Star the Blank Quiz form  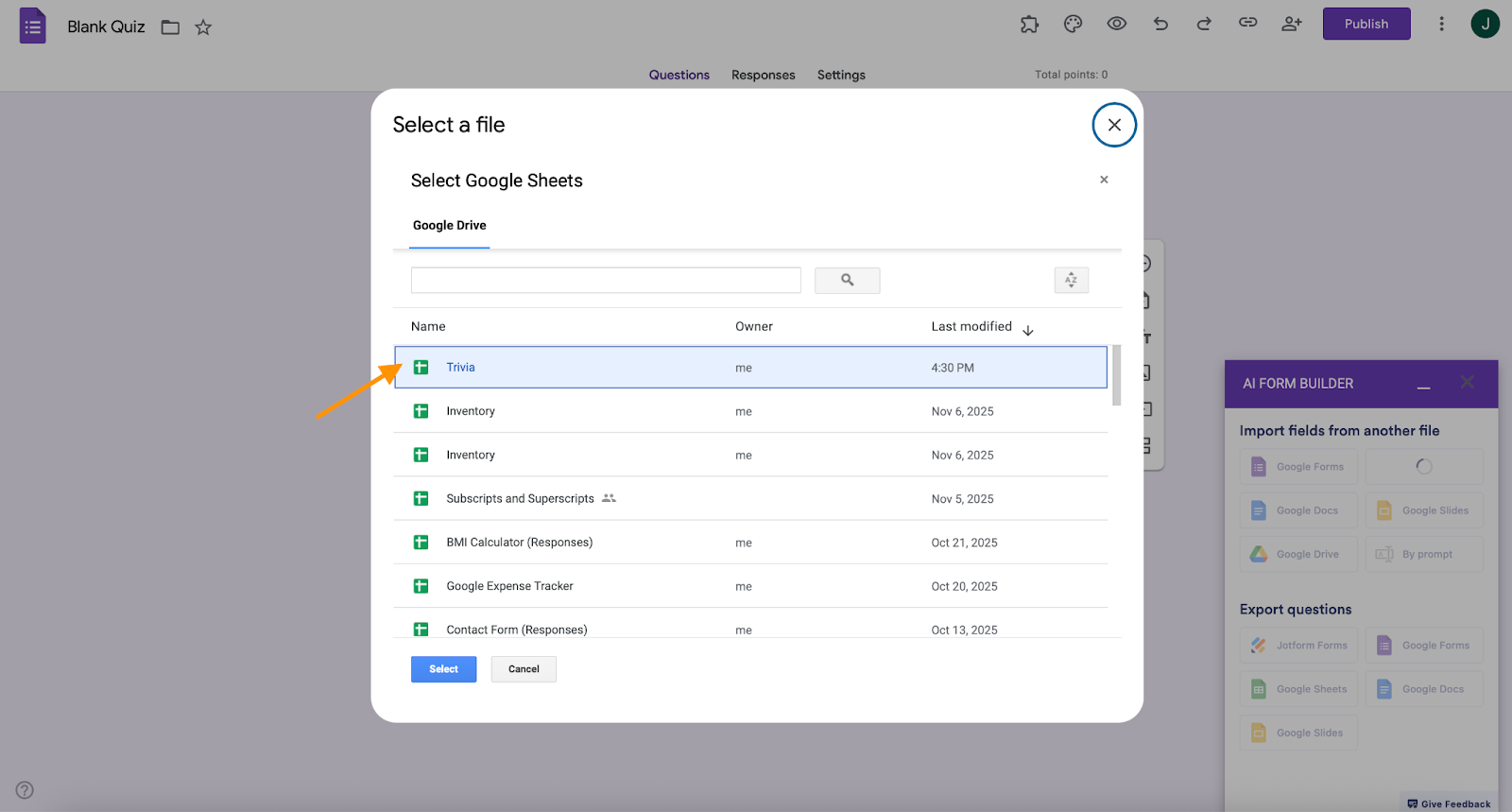click(203, 27)
